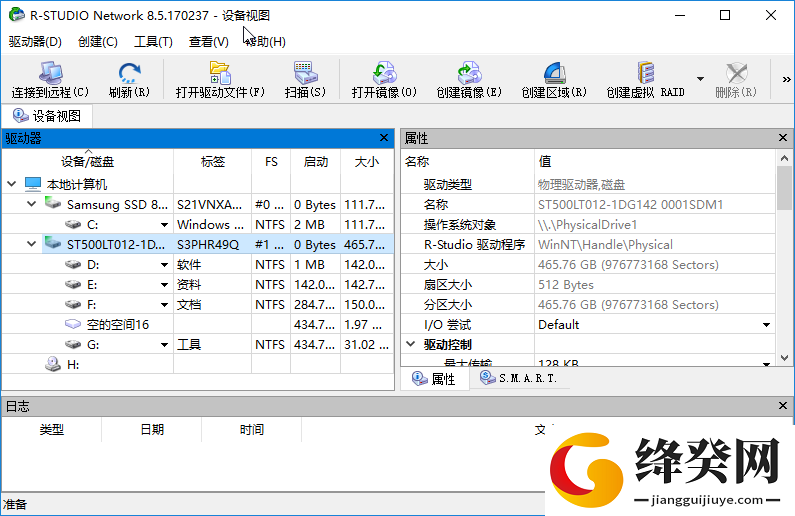The height and width of the screenshot is (516, 795).
Task: Click 创建镜像 toolbar icon
Action: (x=469, y=72)
